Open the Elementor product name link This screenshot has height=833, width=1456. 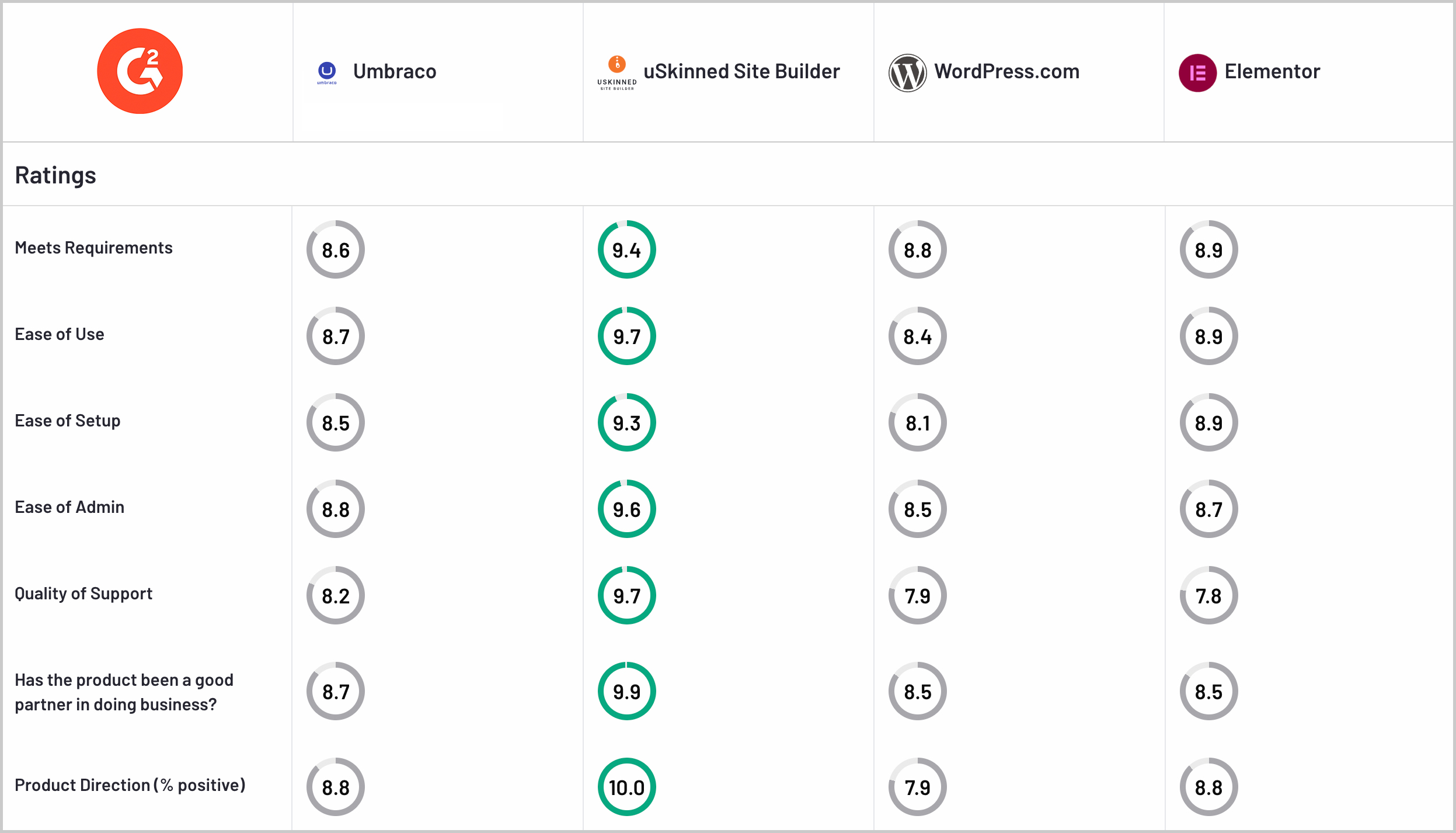1272,71
